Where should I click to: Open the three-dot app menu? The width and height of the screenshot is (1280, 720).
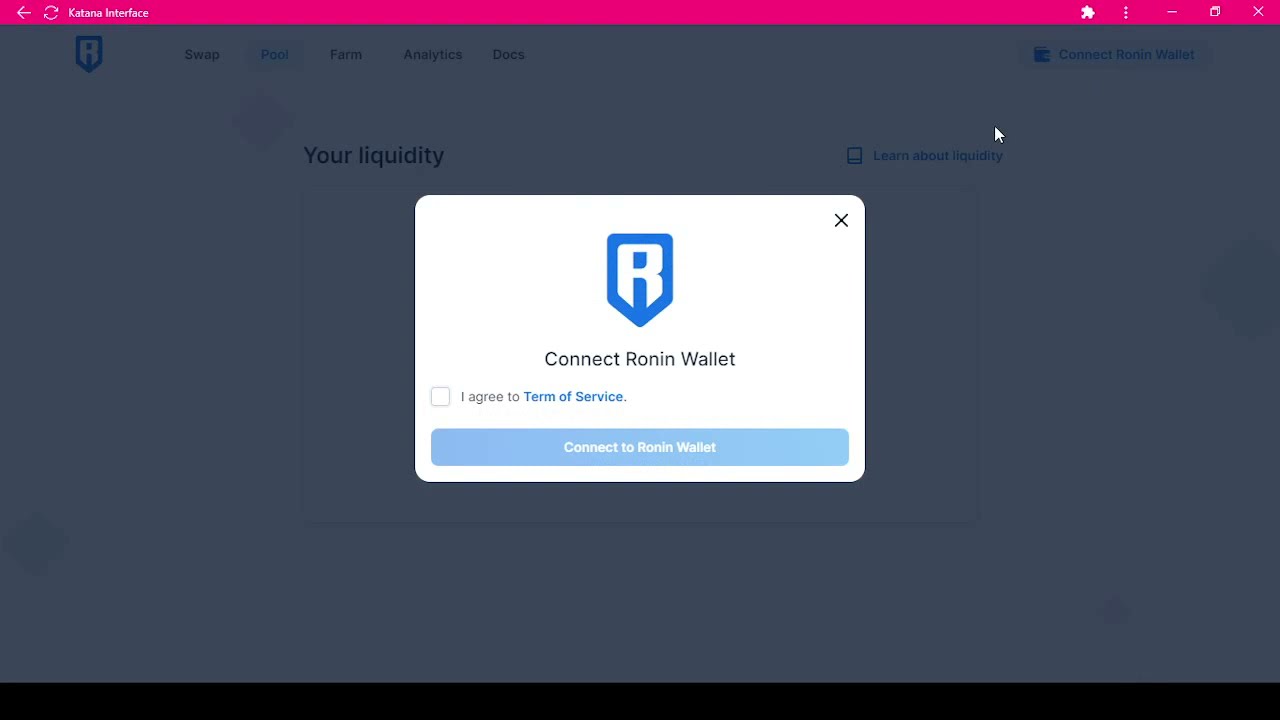1126,13
